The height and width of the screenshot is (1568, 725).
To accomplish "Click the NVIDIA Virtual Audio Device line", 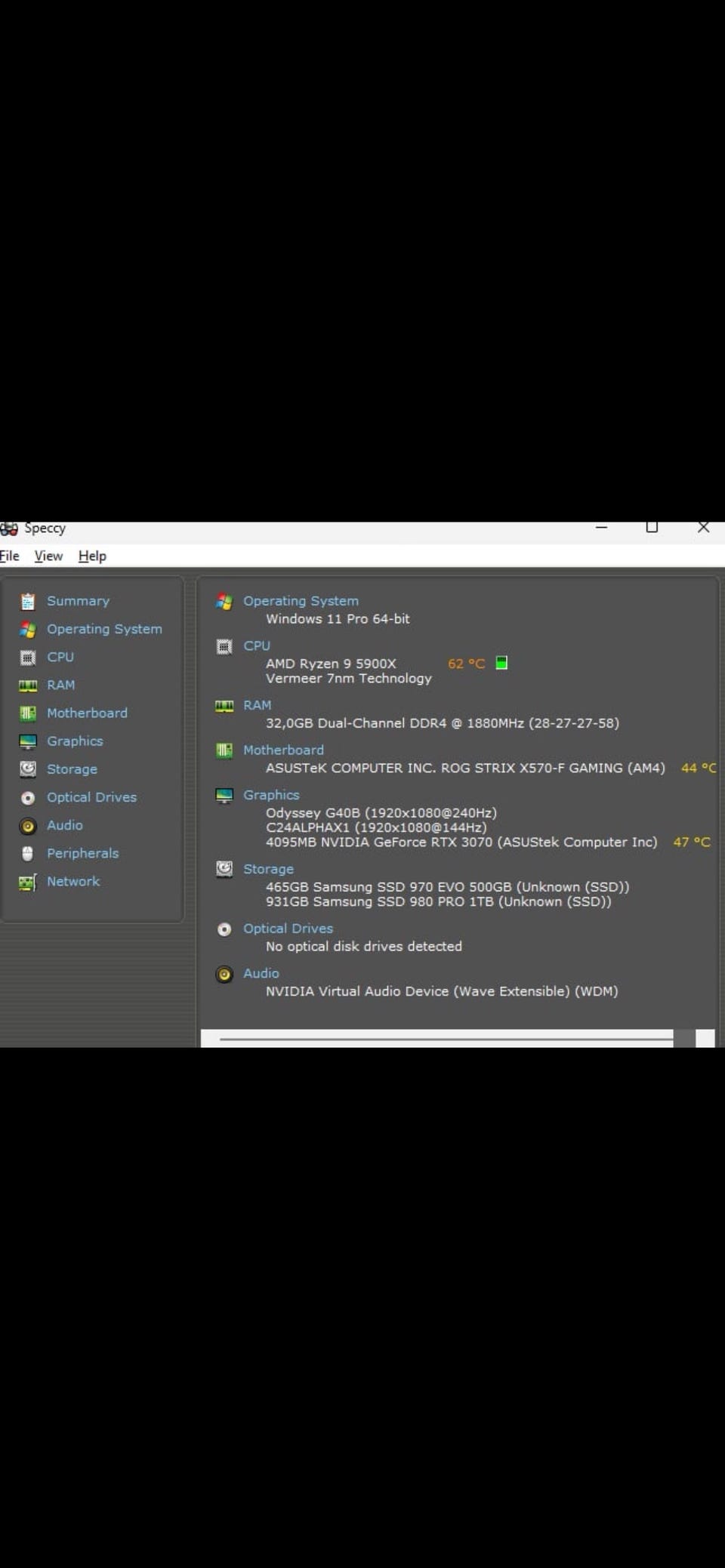I will [442, 991].
